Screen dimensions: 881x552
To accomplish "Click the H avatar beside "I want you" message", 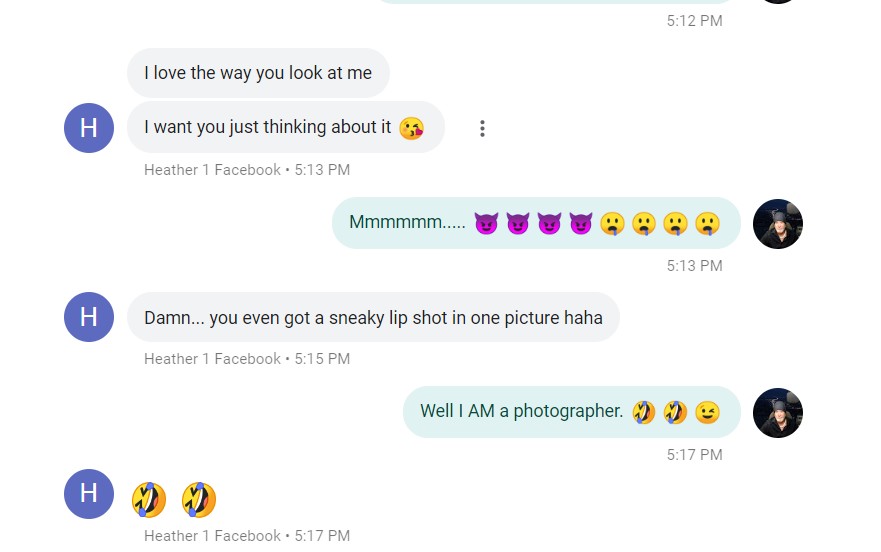I will [89, 128].
